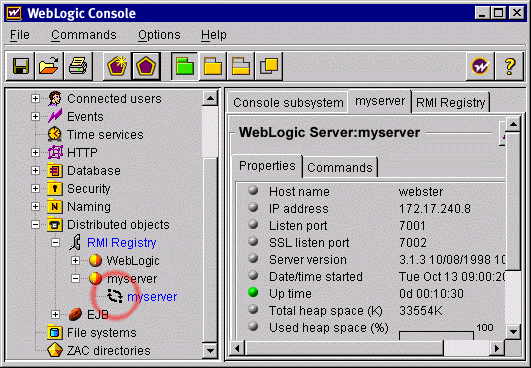Expand the HTTP tree node

click(35, 152)
